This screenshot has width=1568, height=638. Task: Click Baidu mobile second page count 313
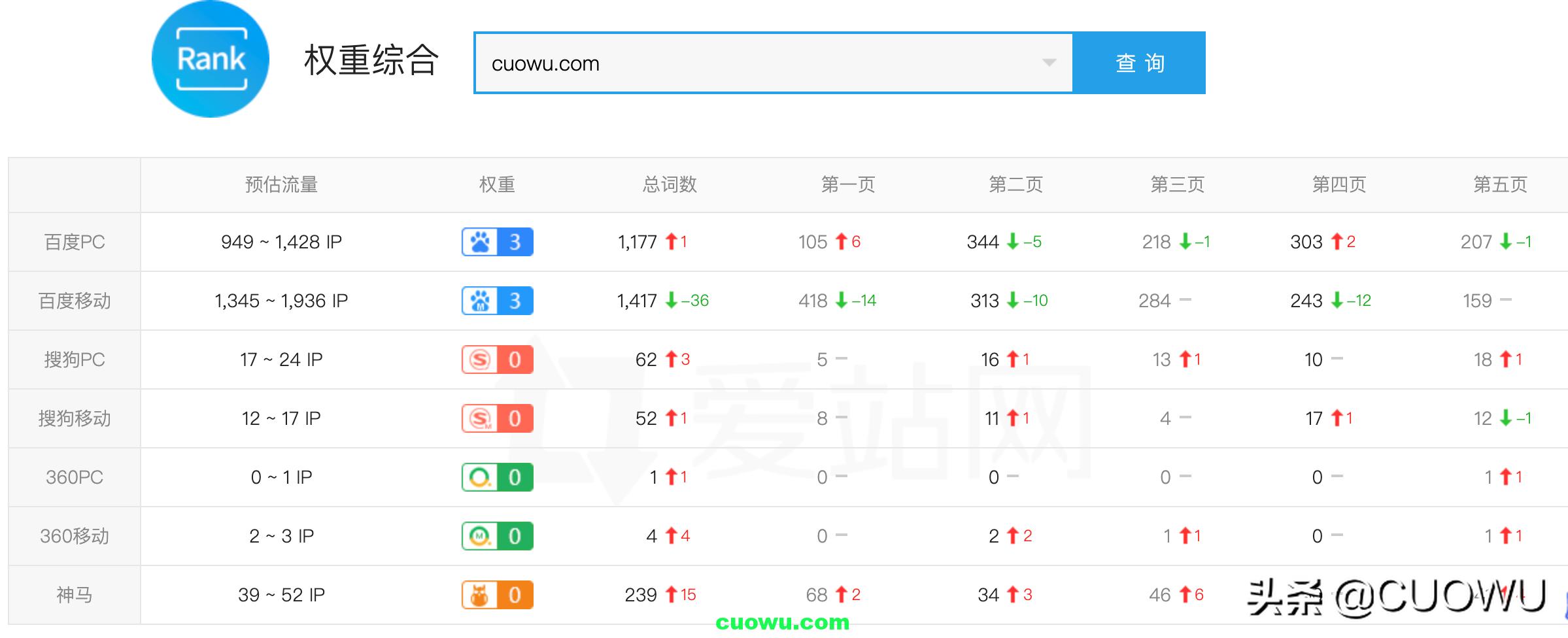[985, 301]
